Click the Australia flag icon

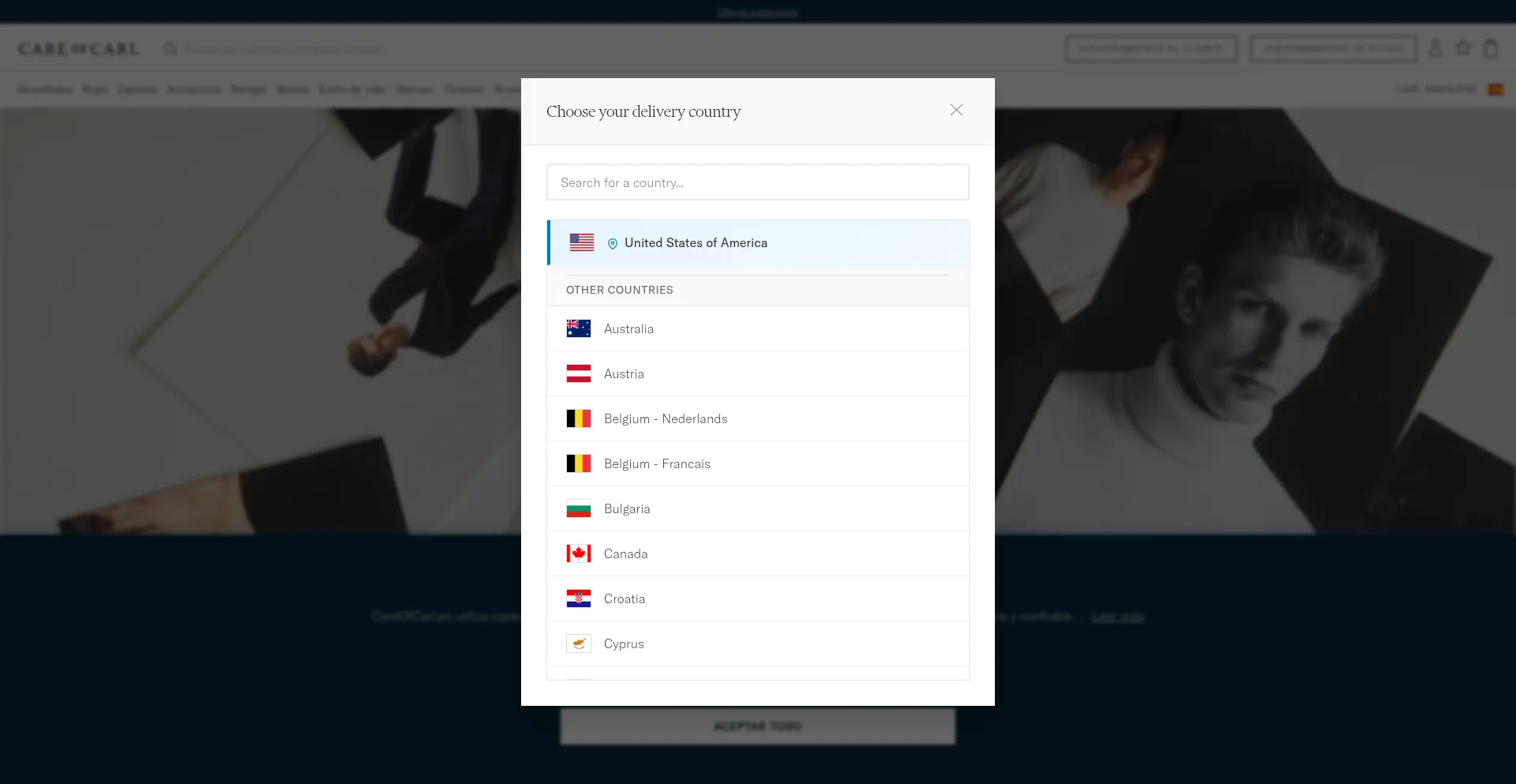pyautogui.click(x=579, y=328)
